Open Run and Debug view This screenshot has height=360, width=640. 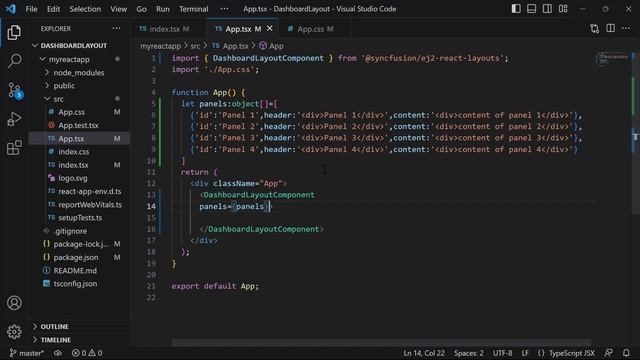coord(14,119)
